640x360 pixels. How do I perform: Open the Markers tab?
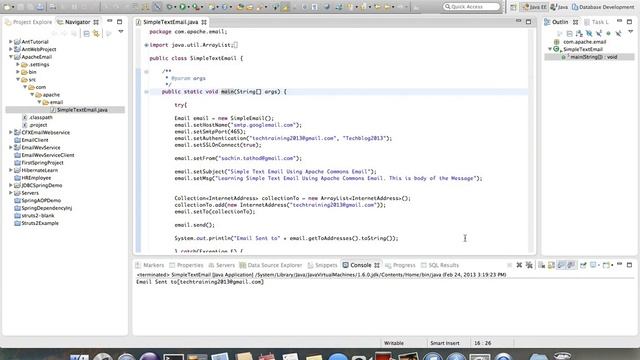tap(149, 265)
